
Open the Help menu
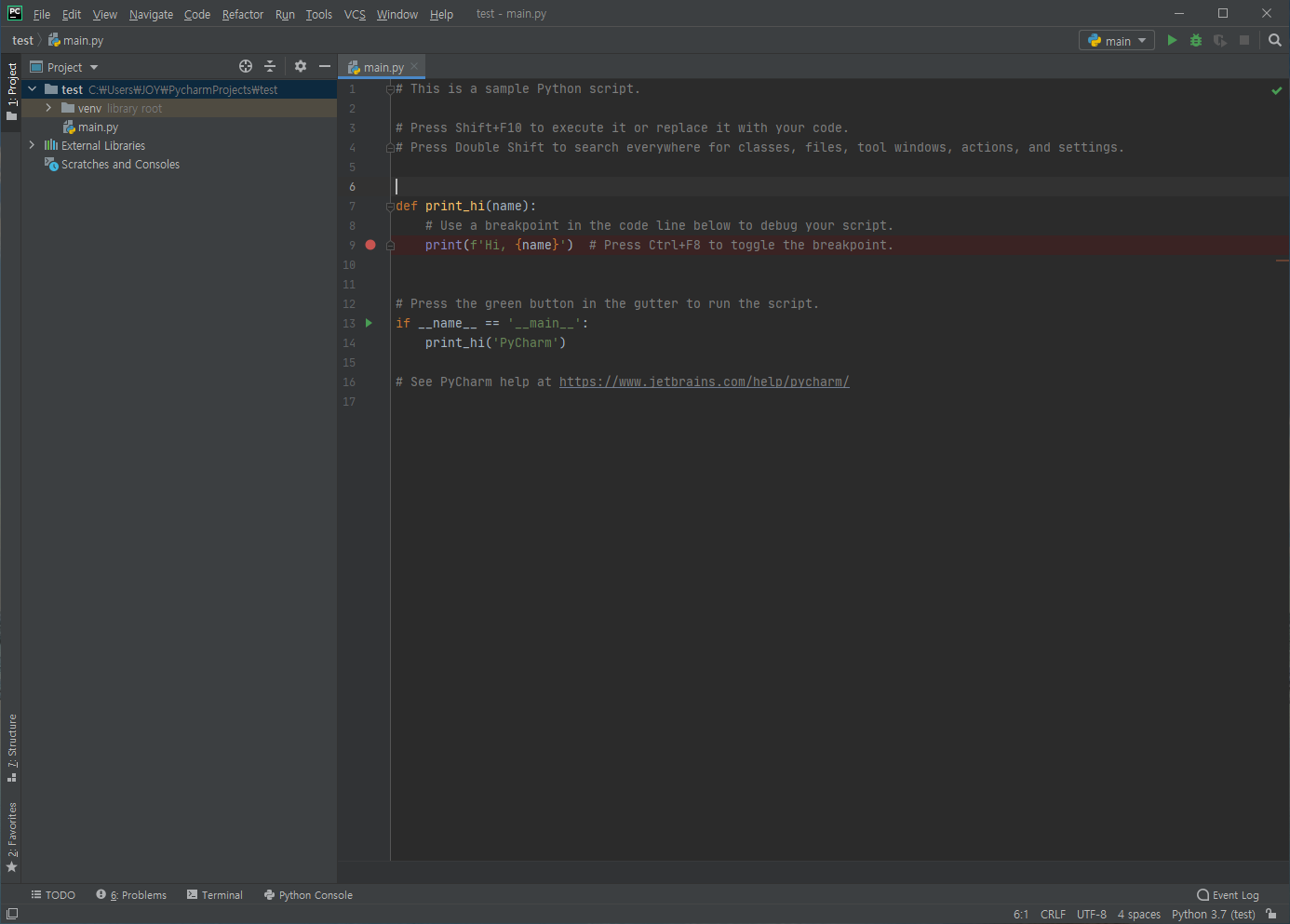441,14
